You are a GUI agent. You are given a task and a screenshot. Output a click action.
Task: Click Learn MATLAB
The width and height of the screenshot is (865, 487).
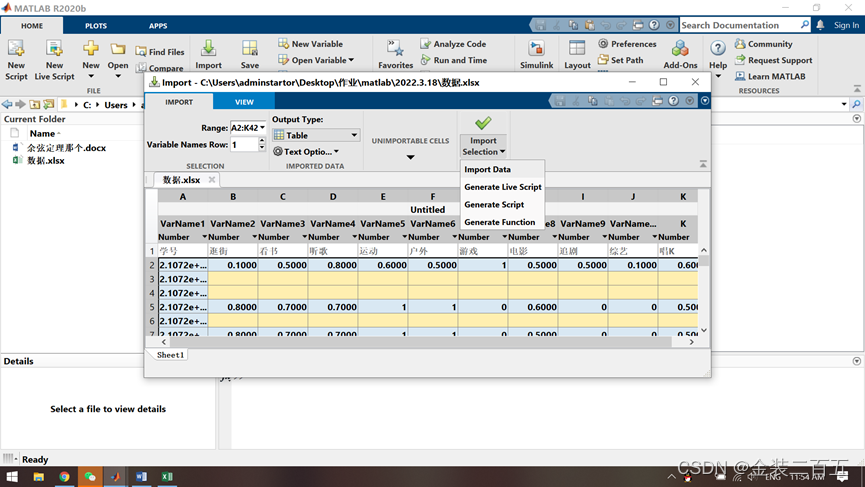[x=770, y=76]
